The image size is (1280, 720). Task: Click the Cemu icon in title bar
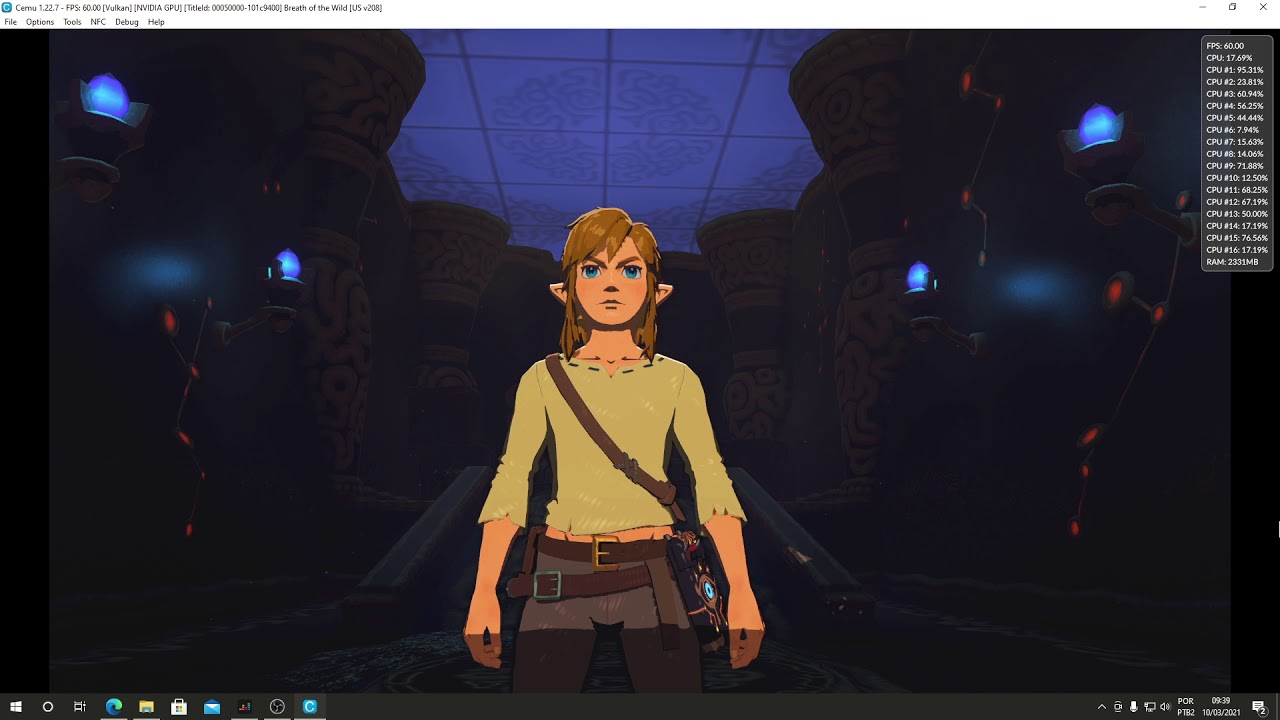(7, 7)
